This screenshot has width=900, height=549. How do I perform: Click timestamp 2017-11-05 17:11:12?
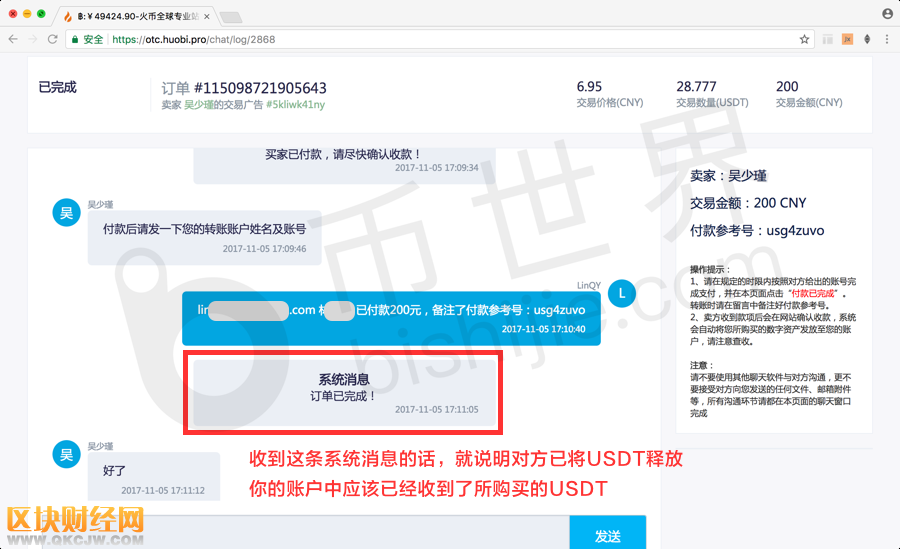click(163, 490)
